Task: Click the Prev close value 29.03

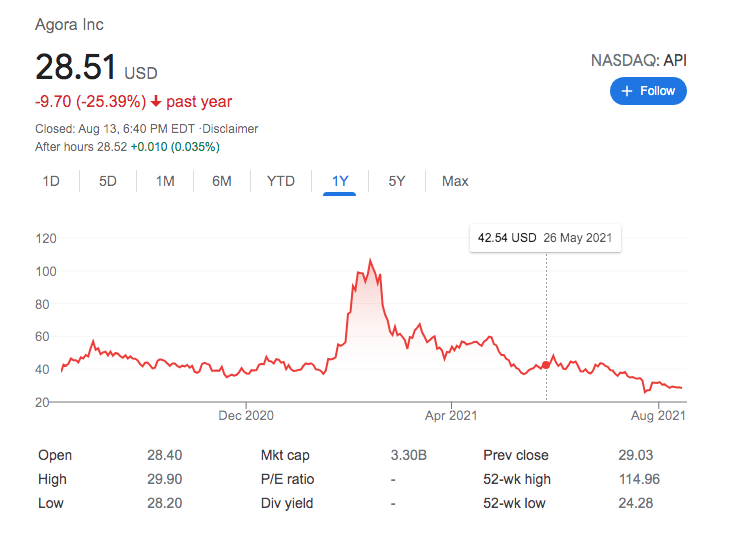Action: (x=636, y=455)
